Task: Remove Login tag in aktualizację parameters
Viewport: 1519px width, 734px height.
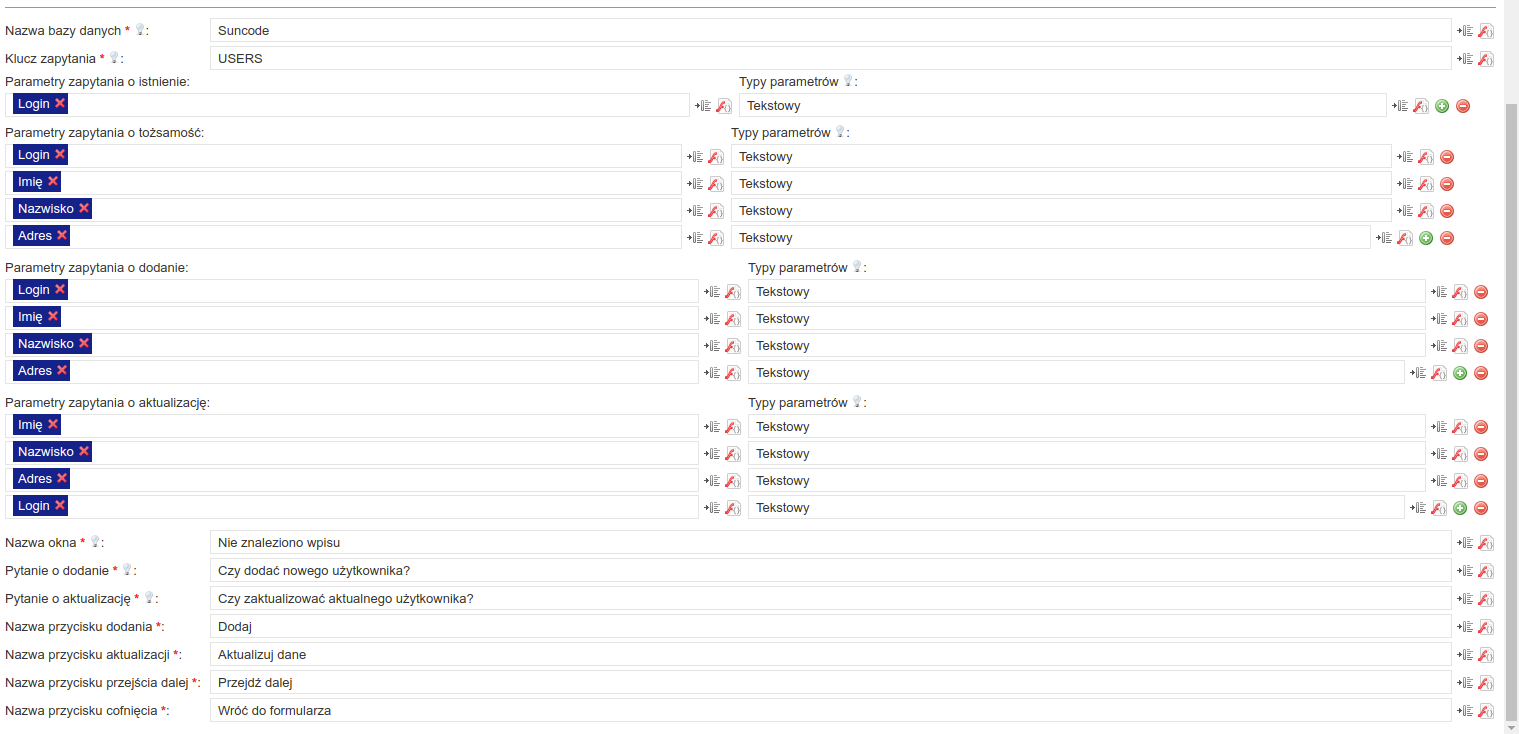Action: [x=60, y=505]
